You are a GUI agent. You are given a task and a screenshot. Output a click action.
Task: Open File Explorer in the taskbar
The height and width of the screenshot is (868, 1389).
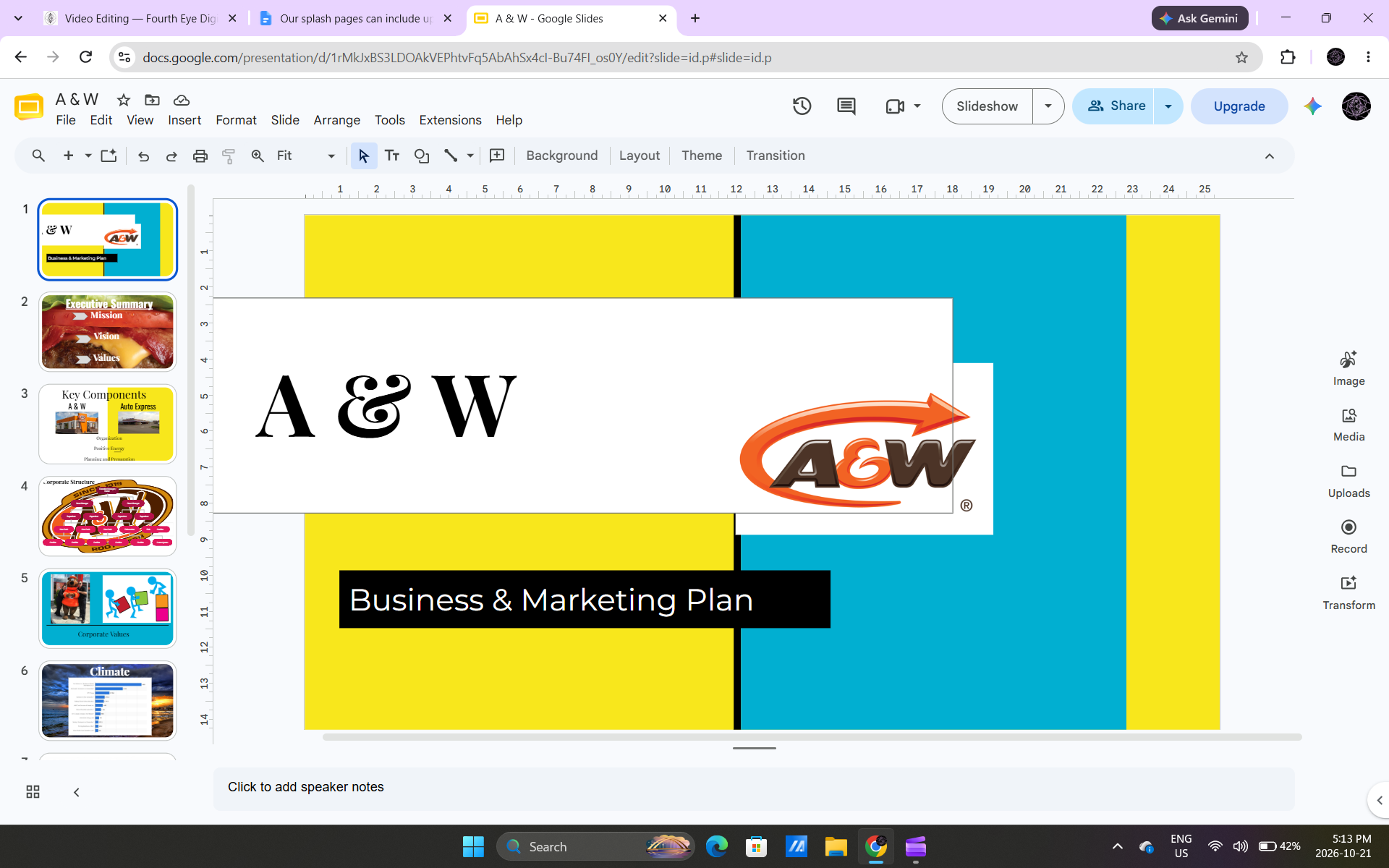pyautogui.click(x=836, y=846)
